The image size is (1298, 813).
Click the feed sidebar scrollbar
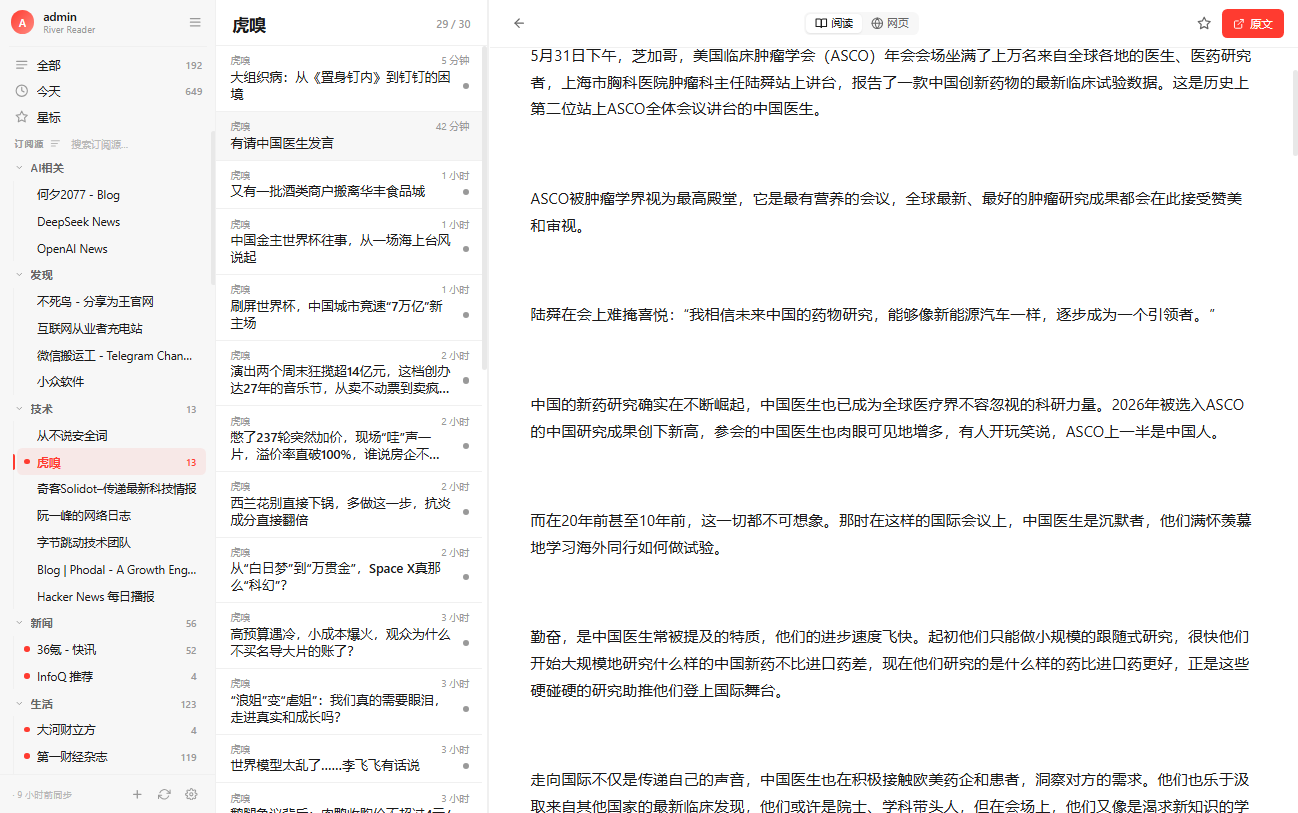[211, 209]
